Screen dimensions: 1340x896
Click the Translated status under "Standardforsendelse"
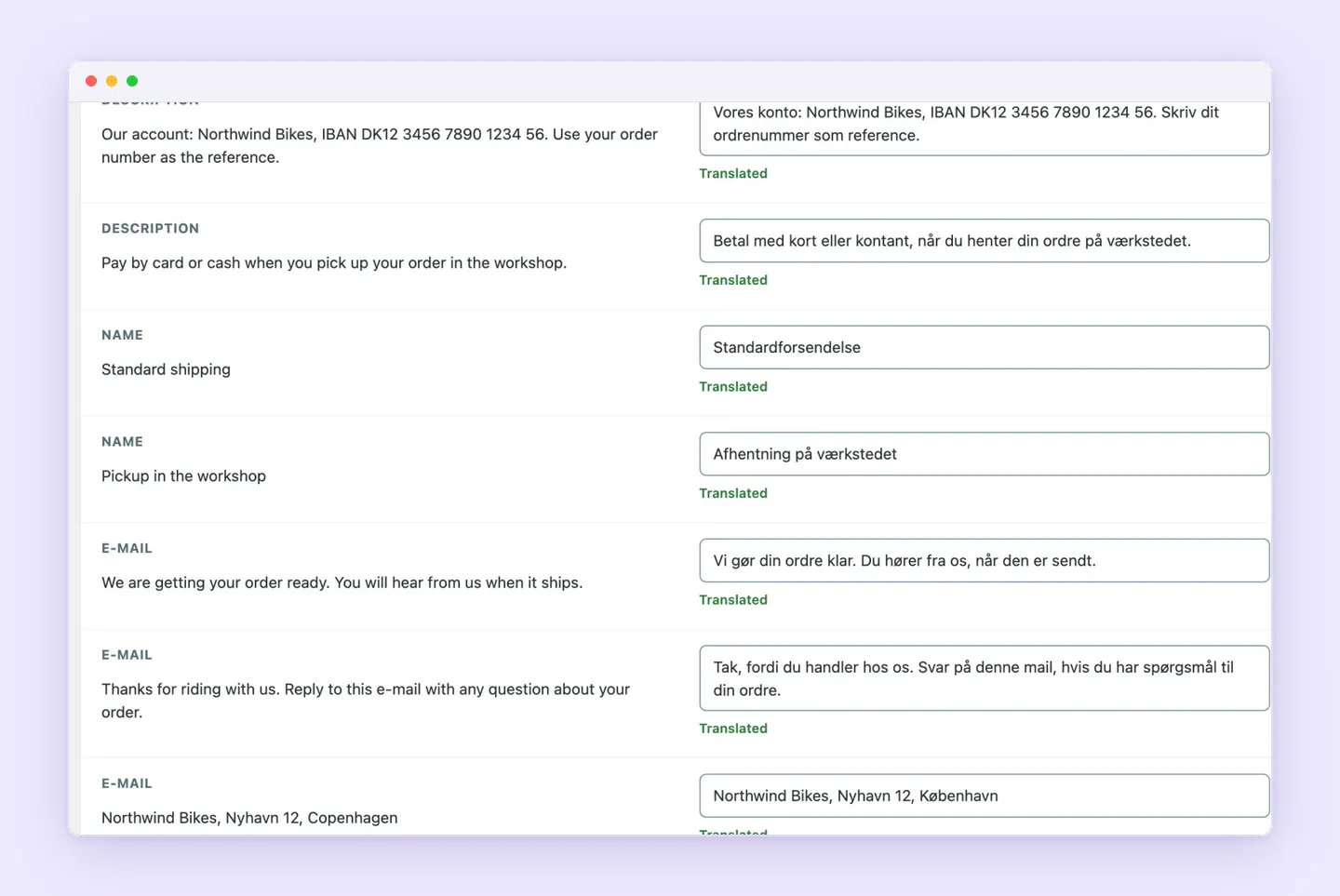(x=733, y=387)
